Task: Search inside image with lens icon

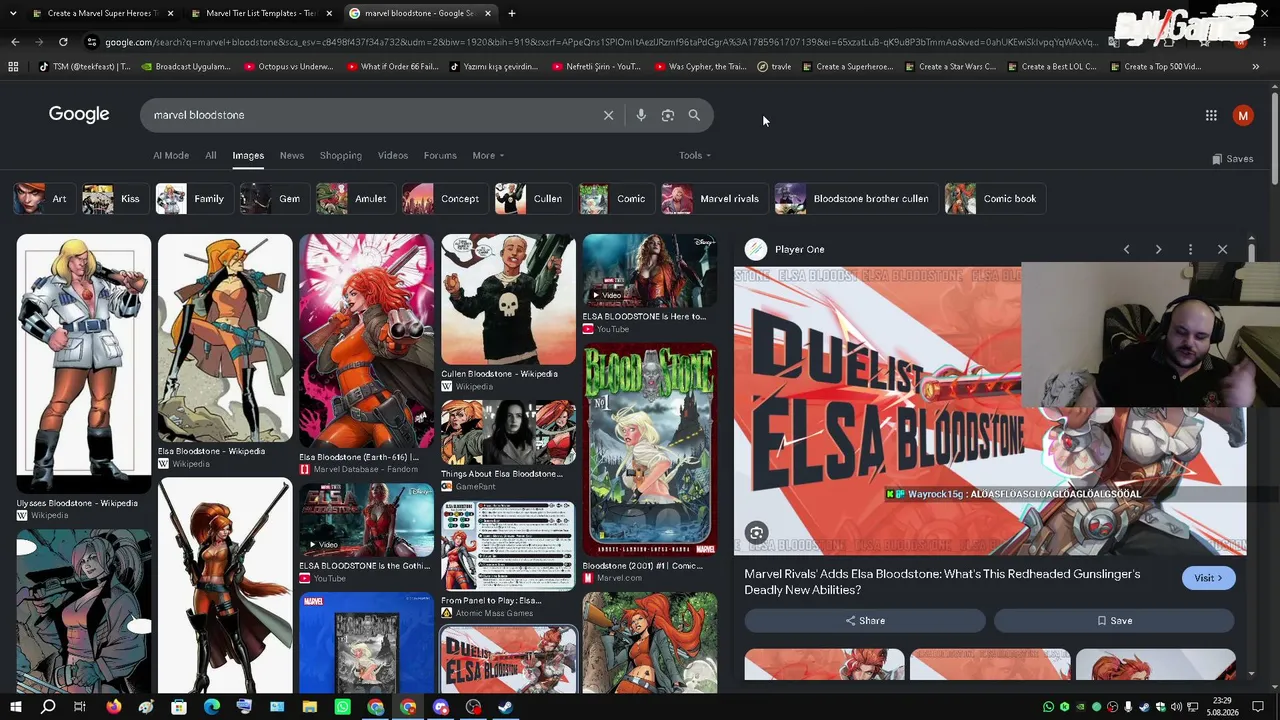Action: tap(756, 534)
